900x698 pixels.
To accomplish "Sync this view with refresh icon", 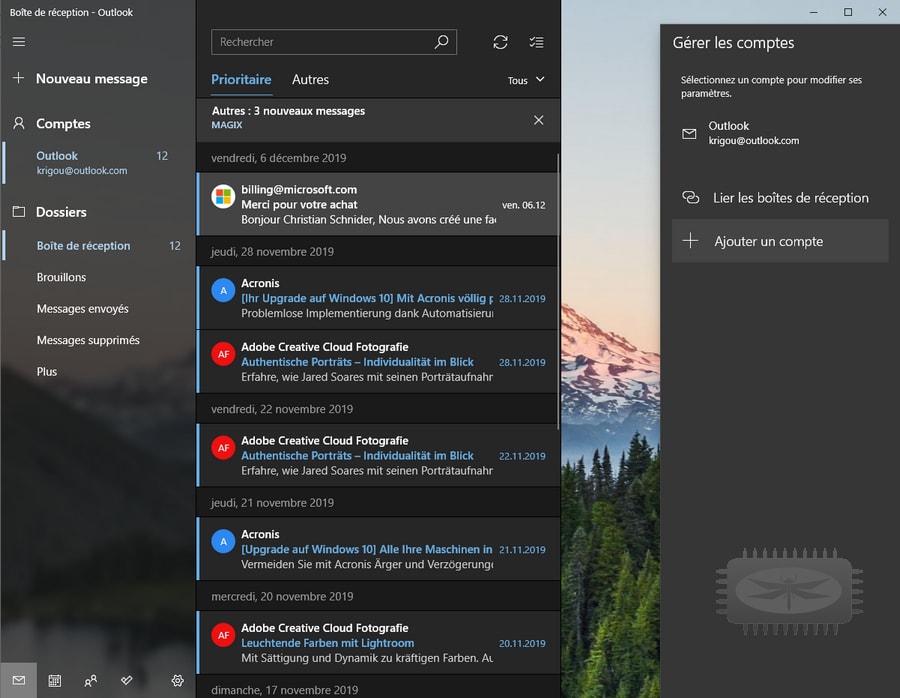I will coord(501,42).
